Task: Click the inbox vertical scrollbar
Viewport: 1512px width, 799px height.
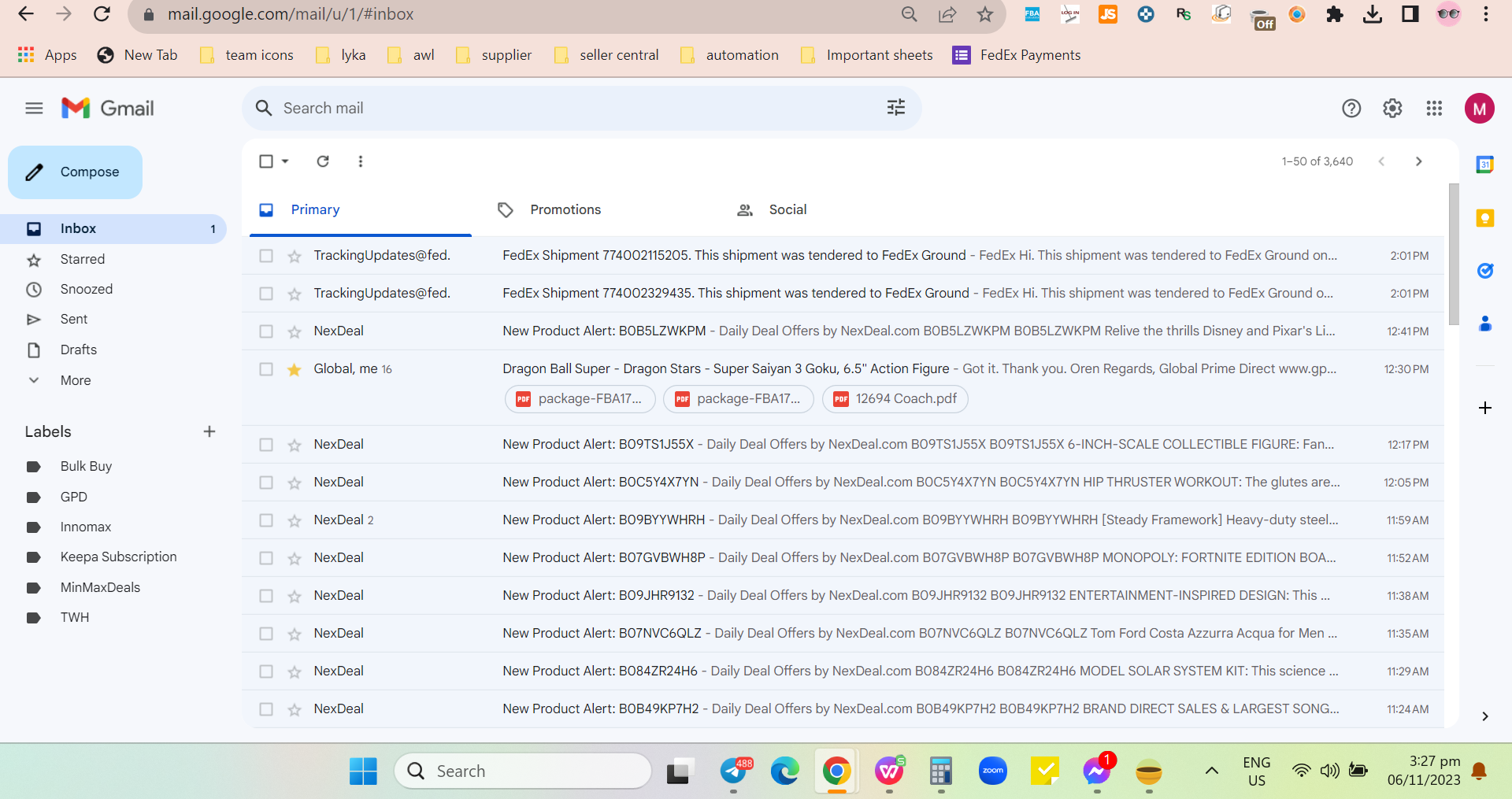Action: pyautogui.click(x=1454, y=253)
